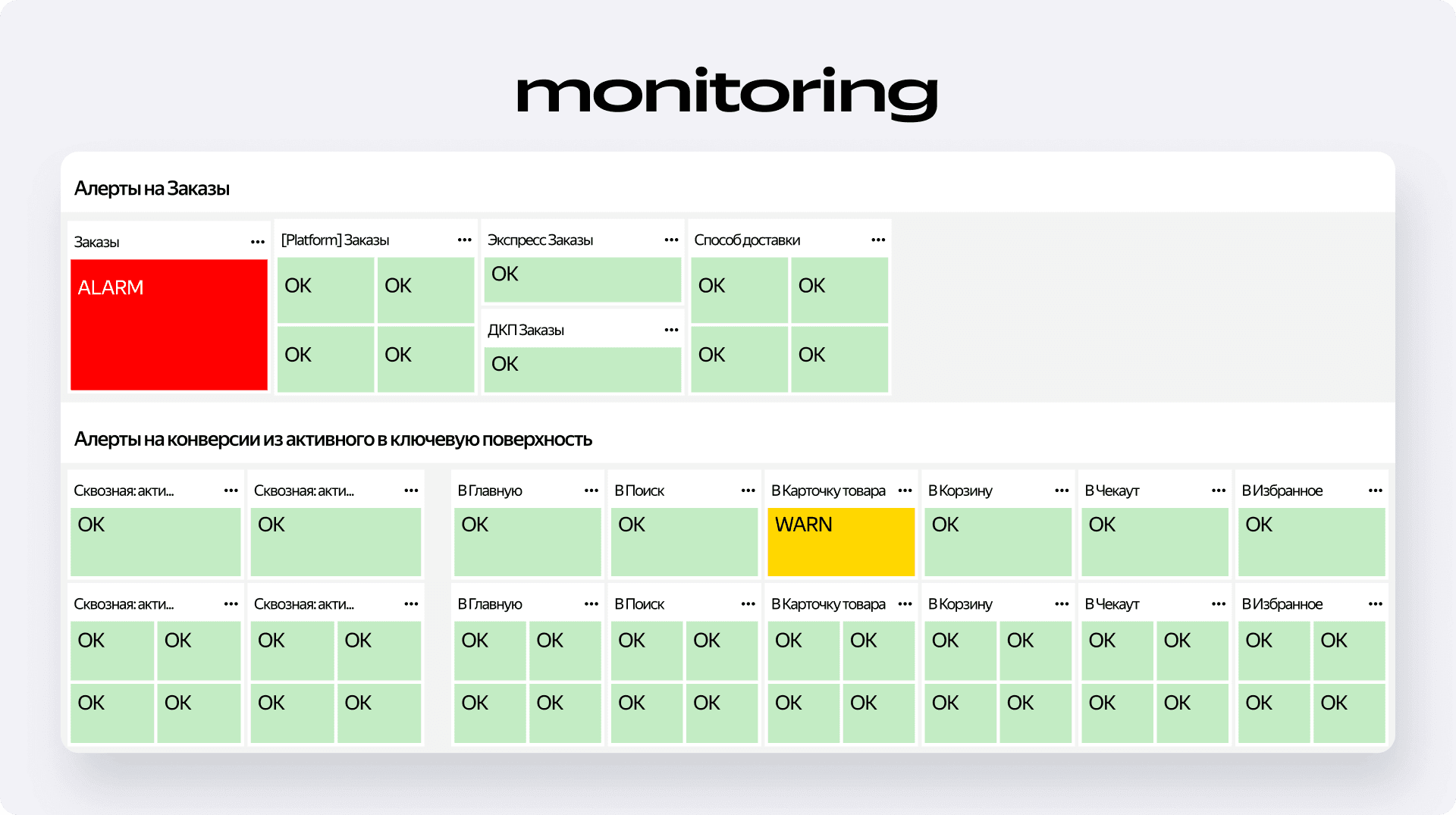Click the Заказы widget title
Viewport: 1456px width, 815px height.
point(97,243)
